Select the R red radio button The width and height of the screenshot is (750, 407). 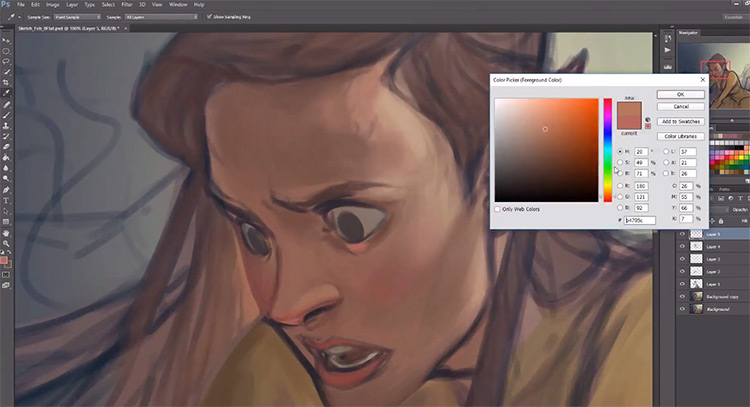click(620, 186)
